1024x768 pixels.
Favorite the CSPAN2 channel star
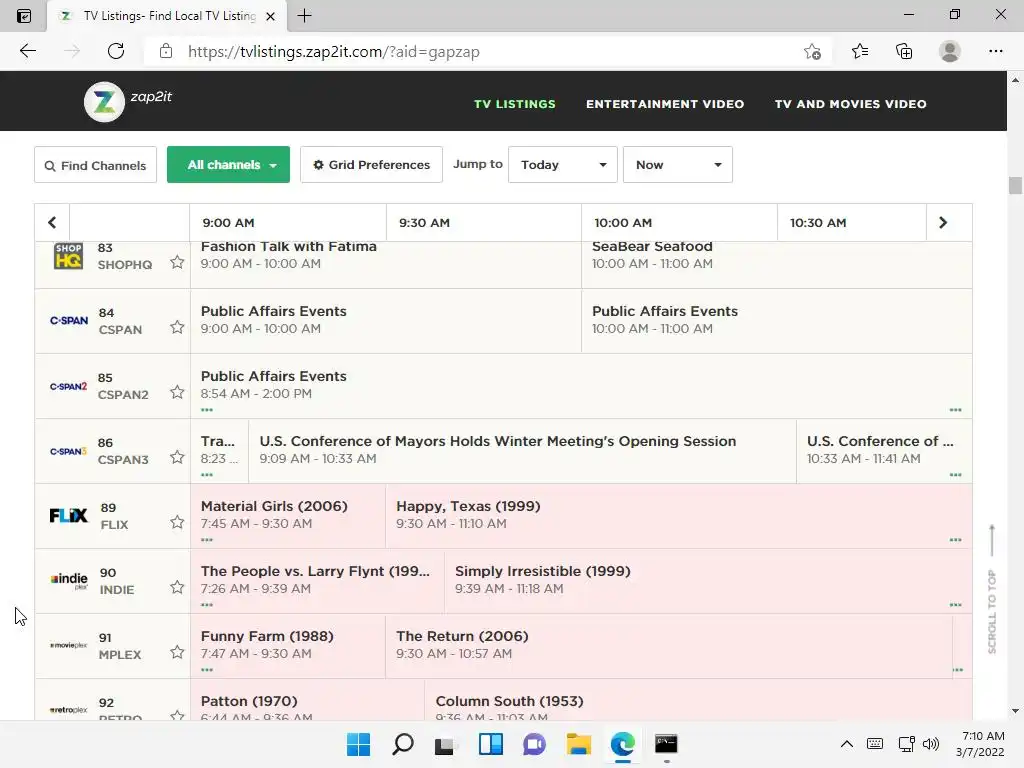coord(177,392)
